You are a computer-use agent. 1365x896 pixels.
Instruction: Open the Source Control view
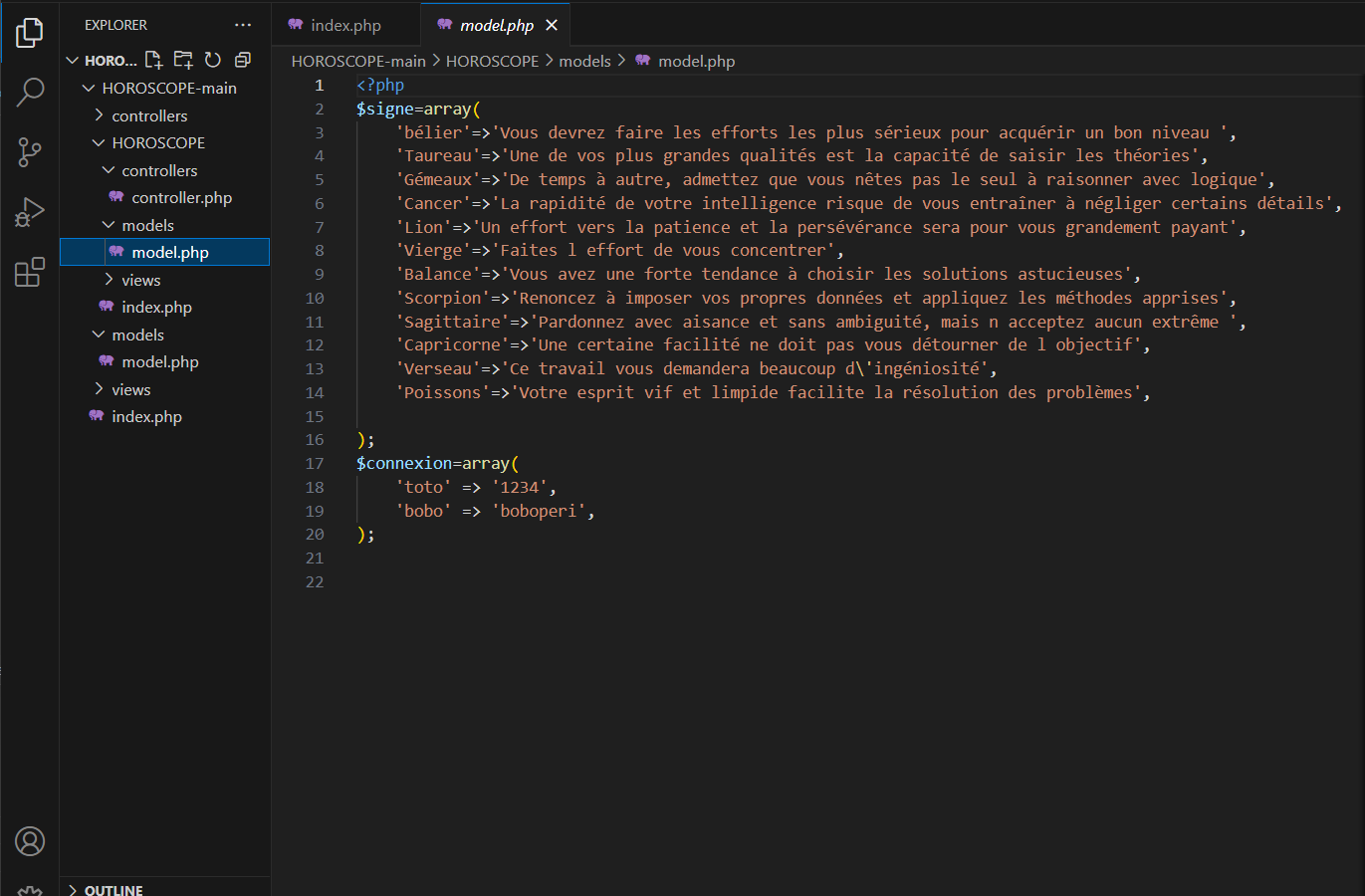pyautogui.click(x=30, y=152)
